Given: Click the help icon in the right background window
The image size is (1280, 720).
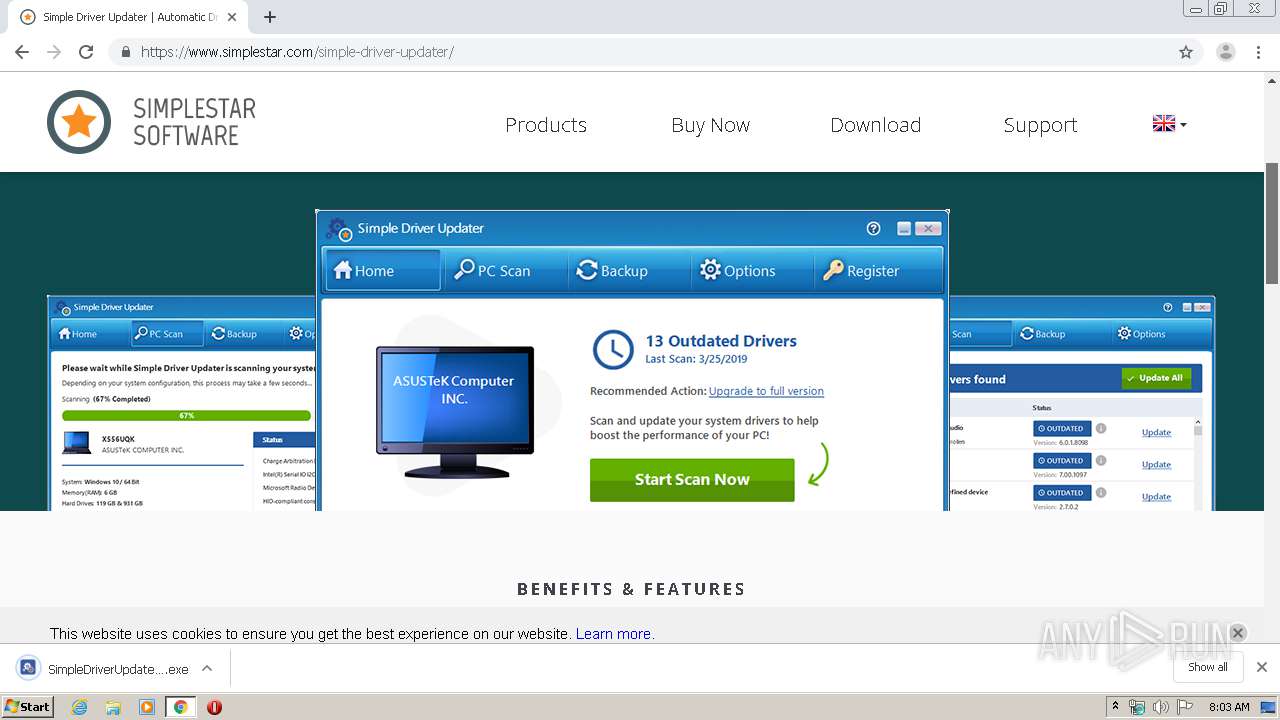Looking at the screenshot, I should (x=1167, y=307).
